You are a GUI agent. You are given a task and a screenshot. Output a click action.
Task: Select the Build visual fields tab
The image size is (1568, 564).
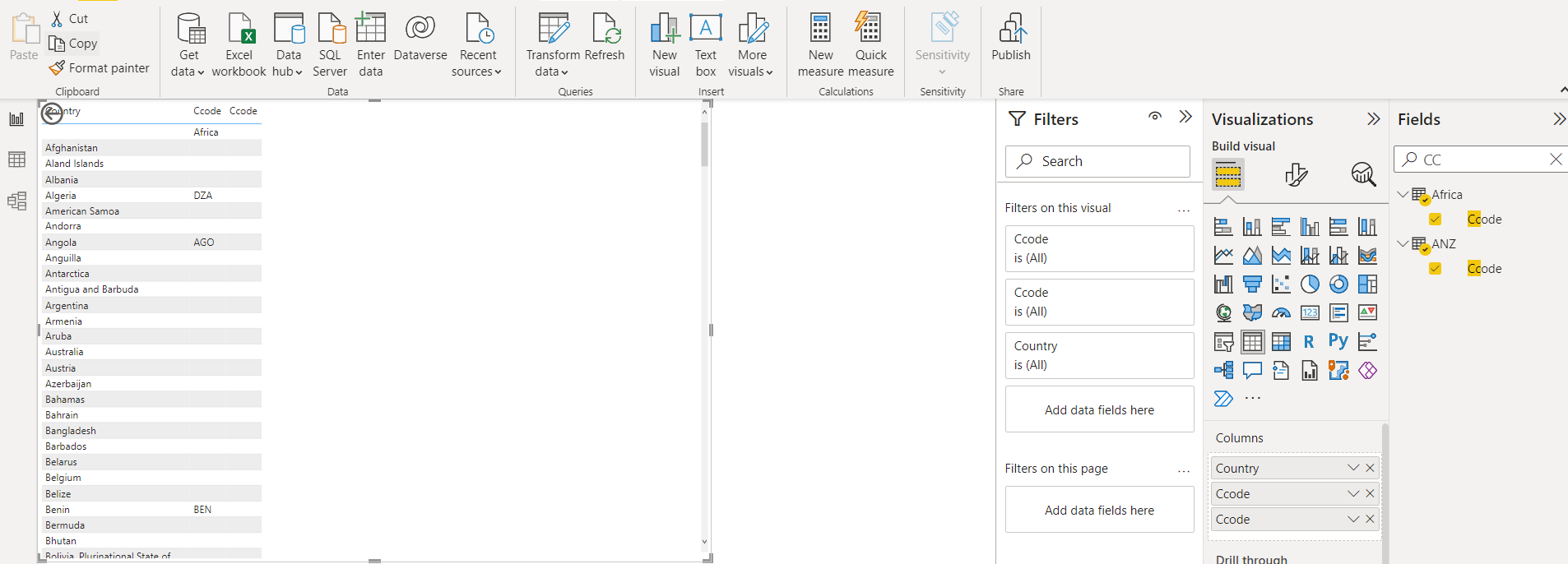point(1227,174)
